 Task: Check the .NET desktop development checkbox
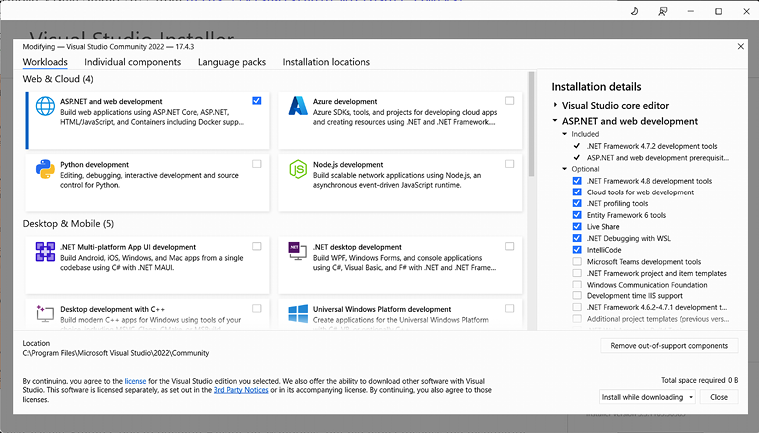click(509, 246)
